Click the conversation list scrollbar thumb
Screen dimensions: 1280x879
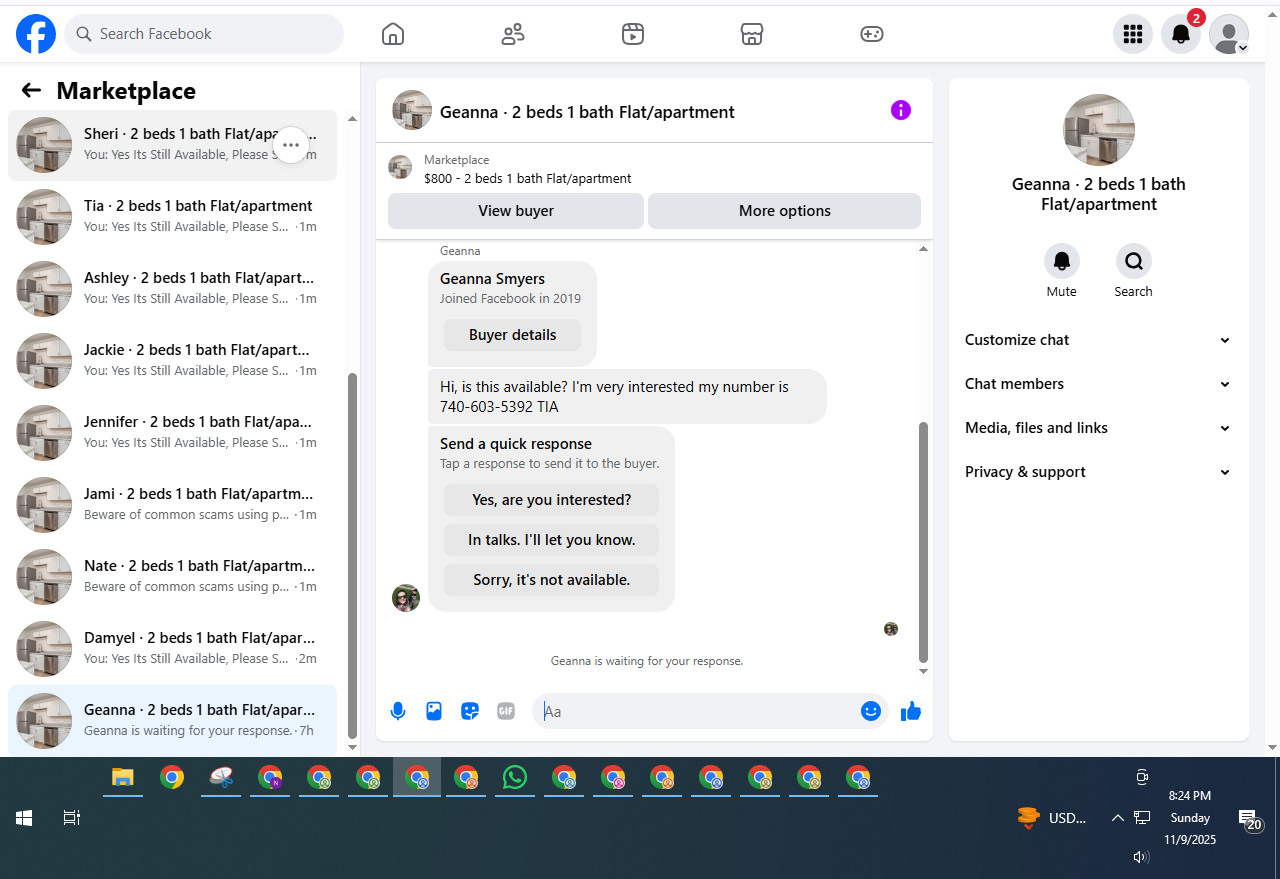pos(352,555)
